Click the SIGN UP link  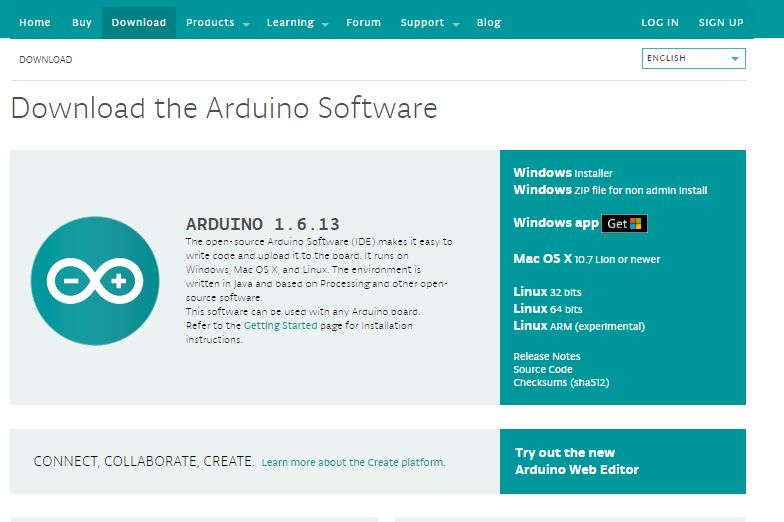pos(721,22)
